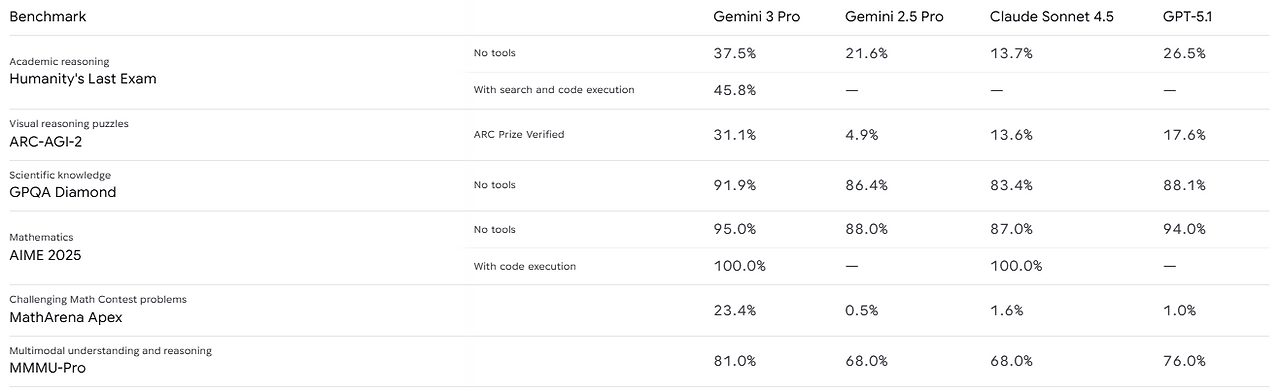Select the 23.4% MathArena Apex score
Image resolution: width=1280 pixels, height=391 pixels.
tap(734, 310)
